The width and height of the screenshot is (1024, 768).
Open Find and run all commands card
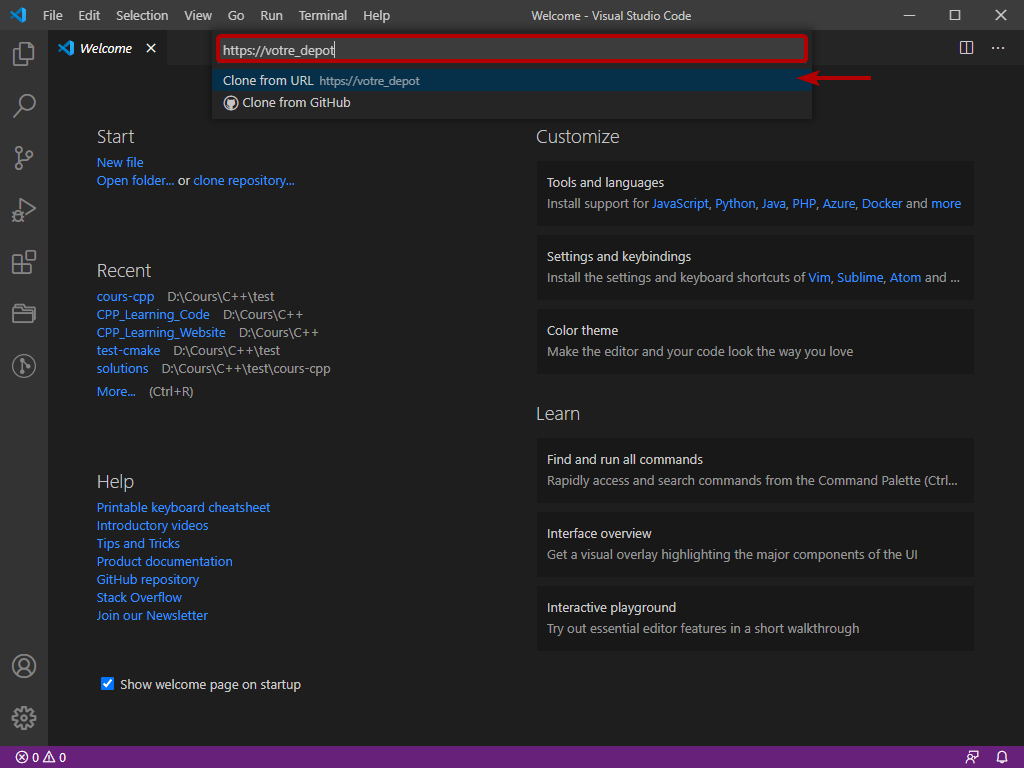coord(755,470)
